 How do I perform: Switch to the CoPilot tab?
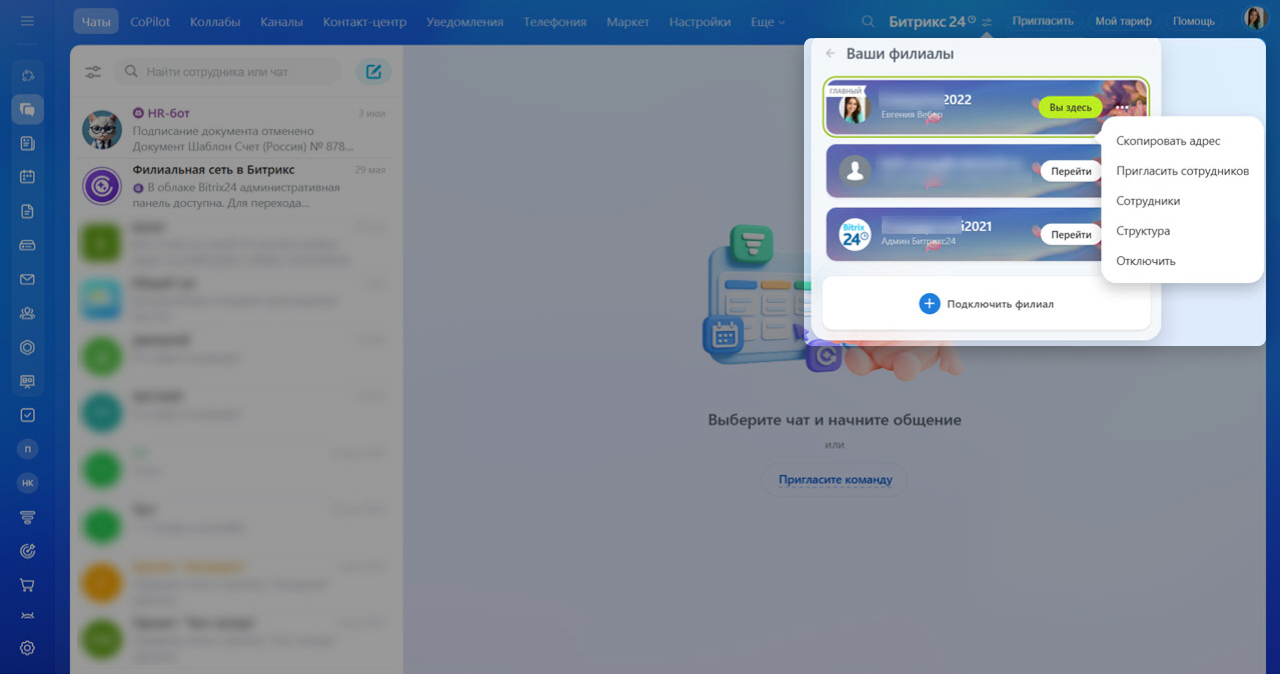point(150,21)
